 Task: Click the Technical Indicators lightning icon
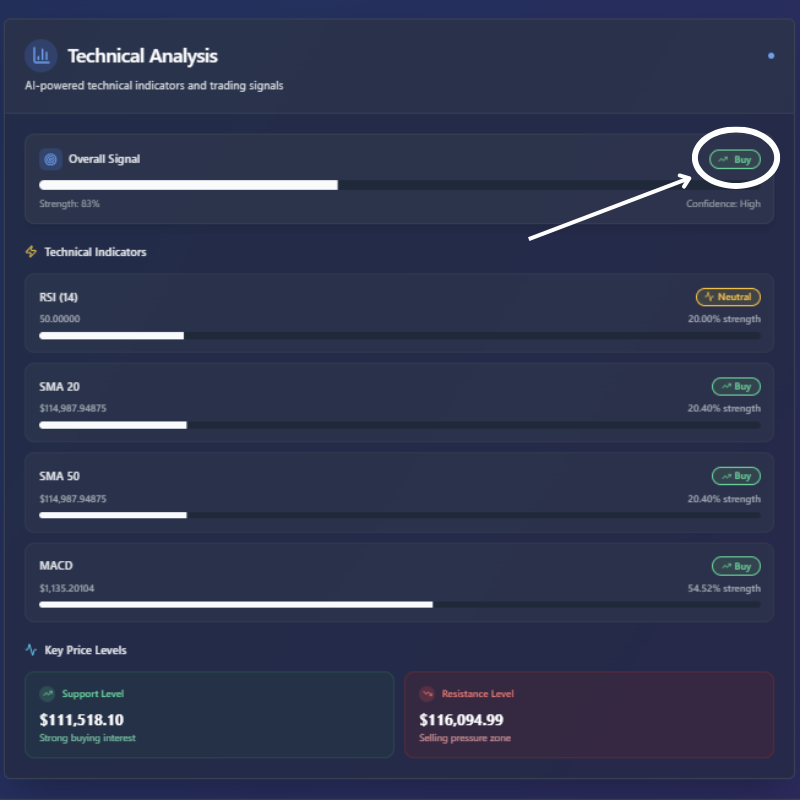(31, 252)
